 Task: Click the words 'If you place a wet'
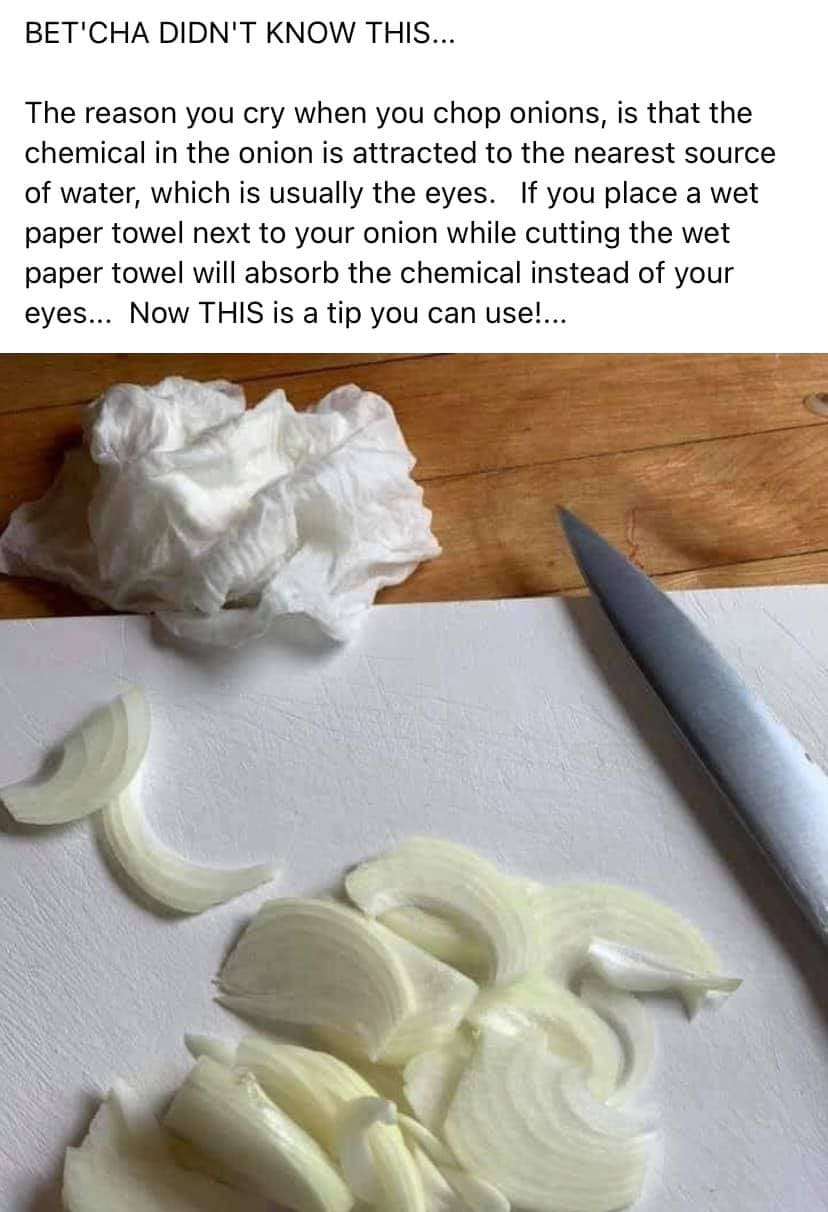640,193
